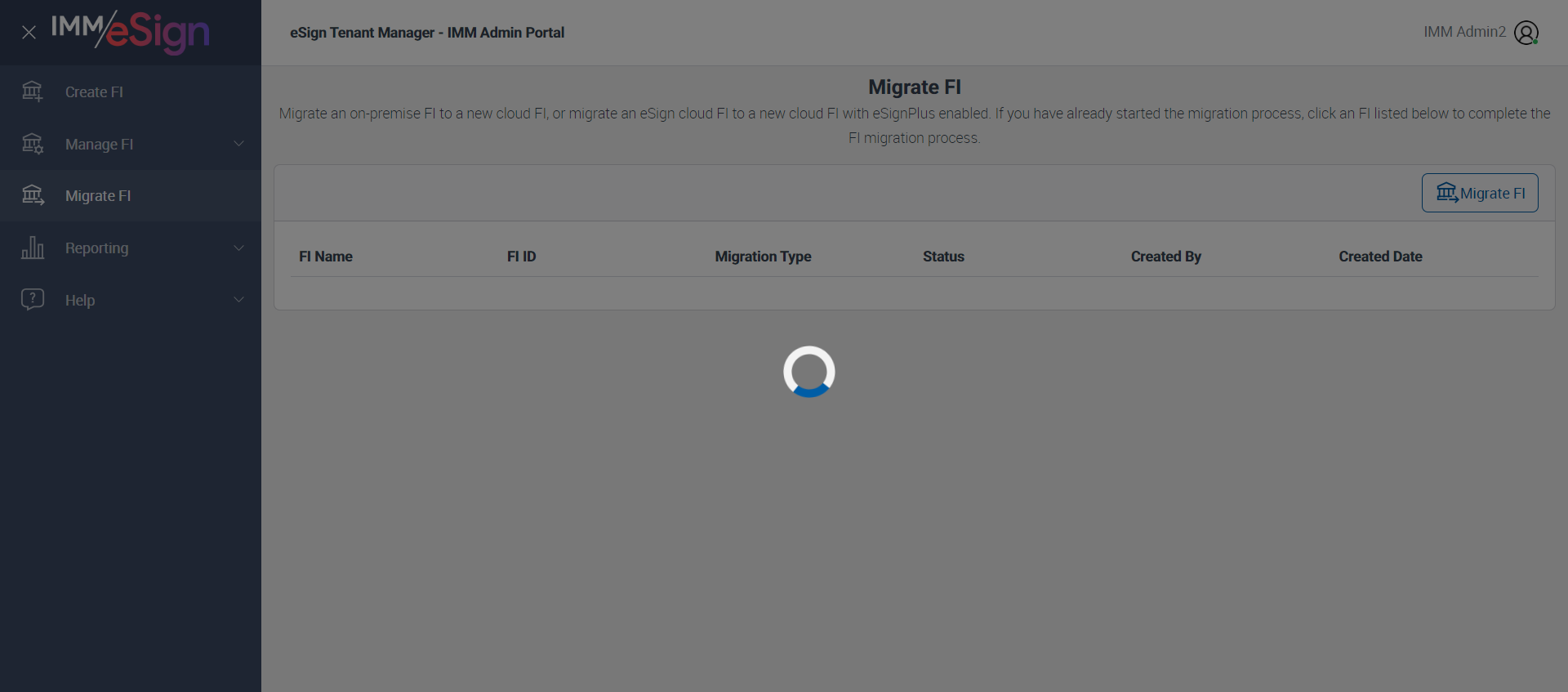
Task: Sort by the Migration Type column header
Action: click(x=763, y=257)
